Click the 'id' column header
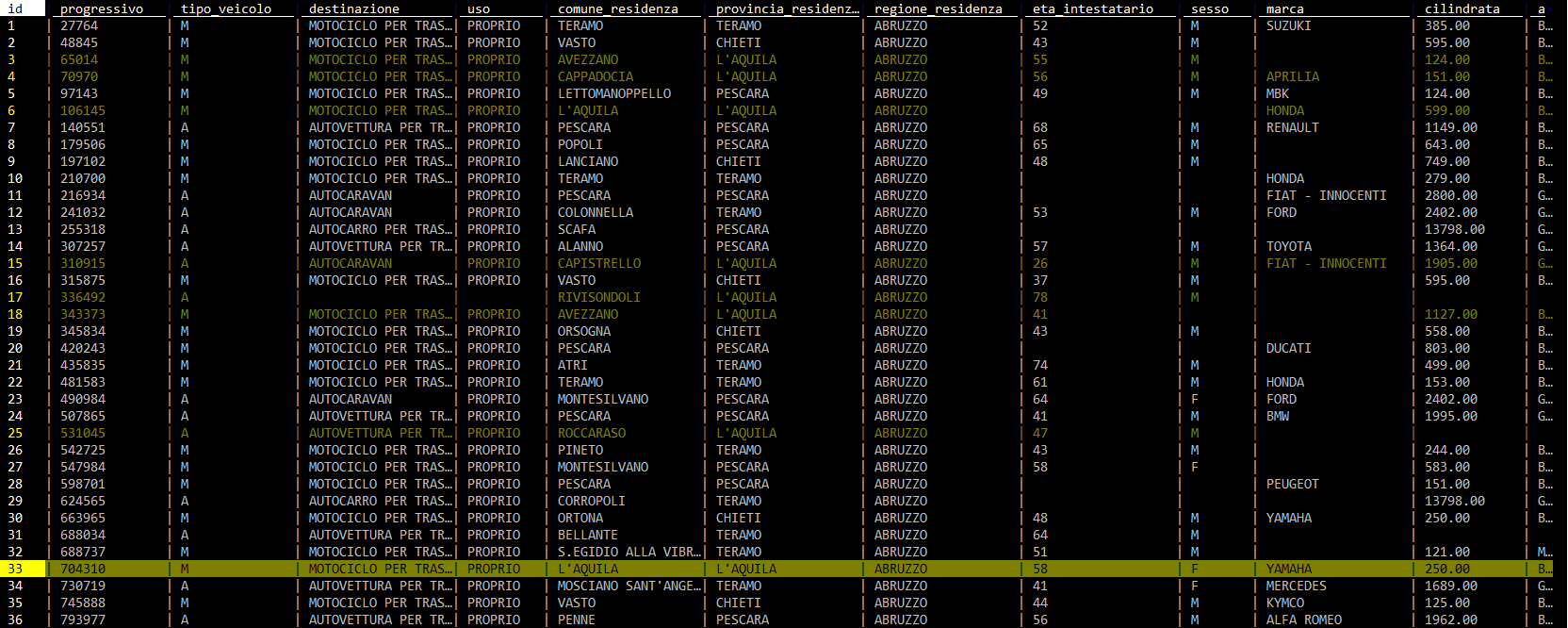1568x628 pixels. pos(15,8)
